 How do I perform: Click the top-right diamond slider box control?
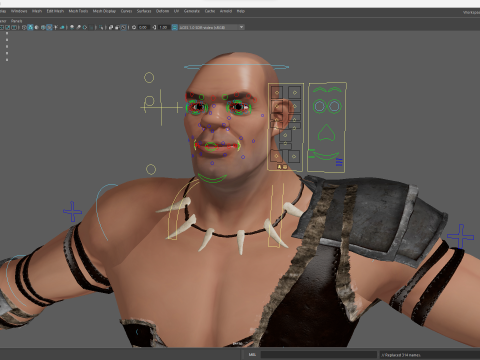tap(294, 92)
